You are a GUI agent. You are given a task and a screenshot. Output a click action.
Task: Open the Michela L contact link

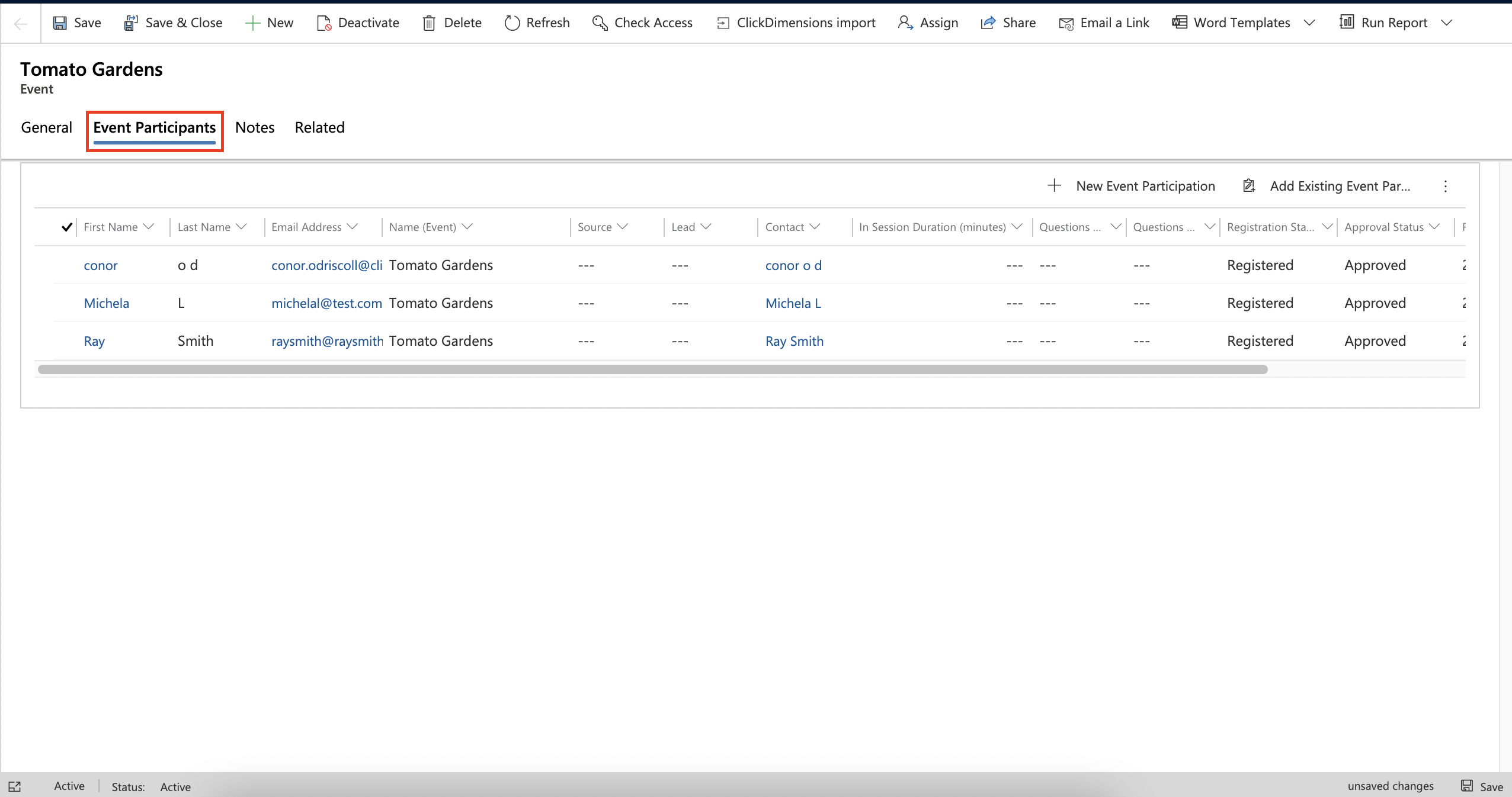pos(793,303)
